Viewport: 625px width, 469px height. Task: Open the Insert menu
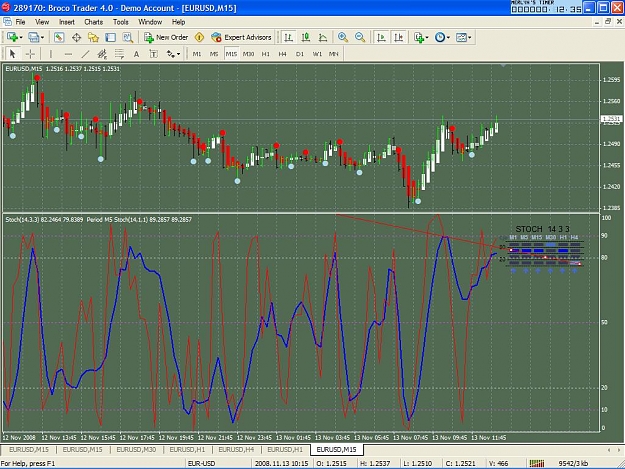click(67, 22)
